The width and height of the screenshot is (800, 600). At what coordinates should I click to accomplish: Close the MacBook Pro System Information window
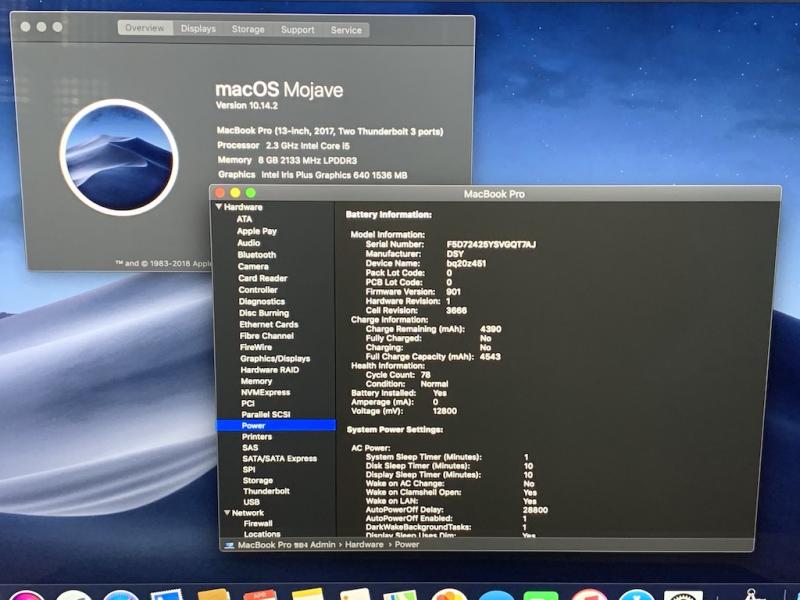tap(220, 192)
